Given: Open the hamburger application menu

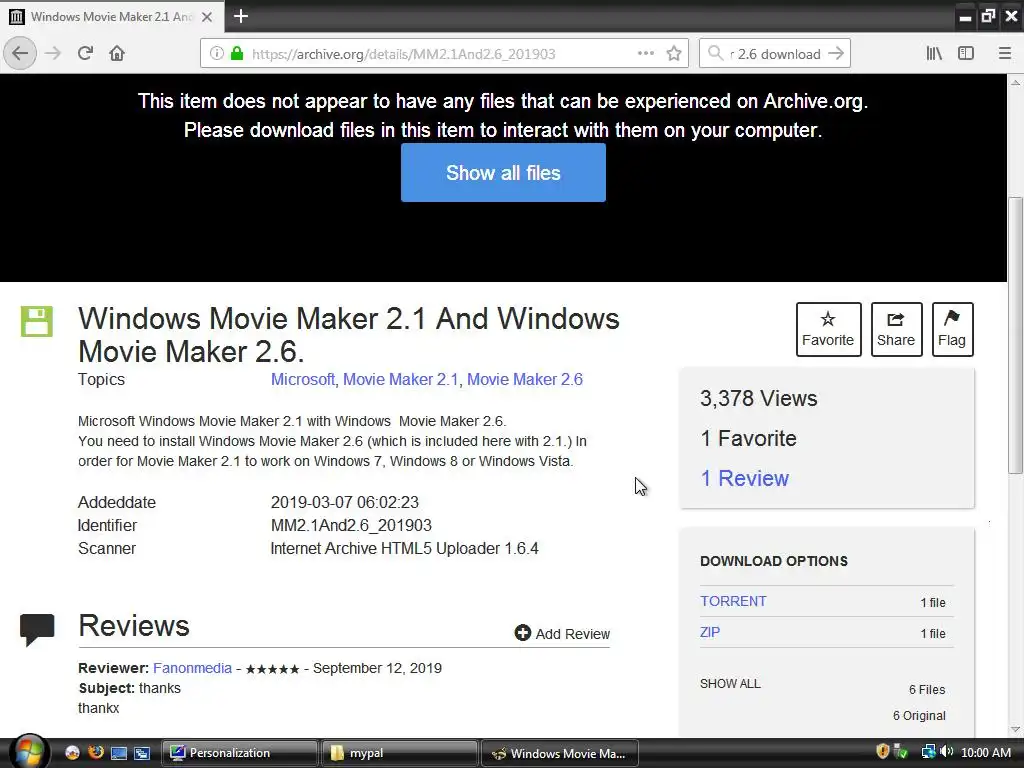Looking at the screenshot, I should pos(1005,54).
